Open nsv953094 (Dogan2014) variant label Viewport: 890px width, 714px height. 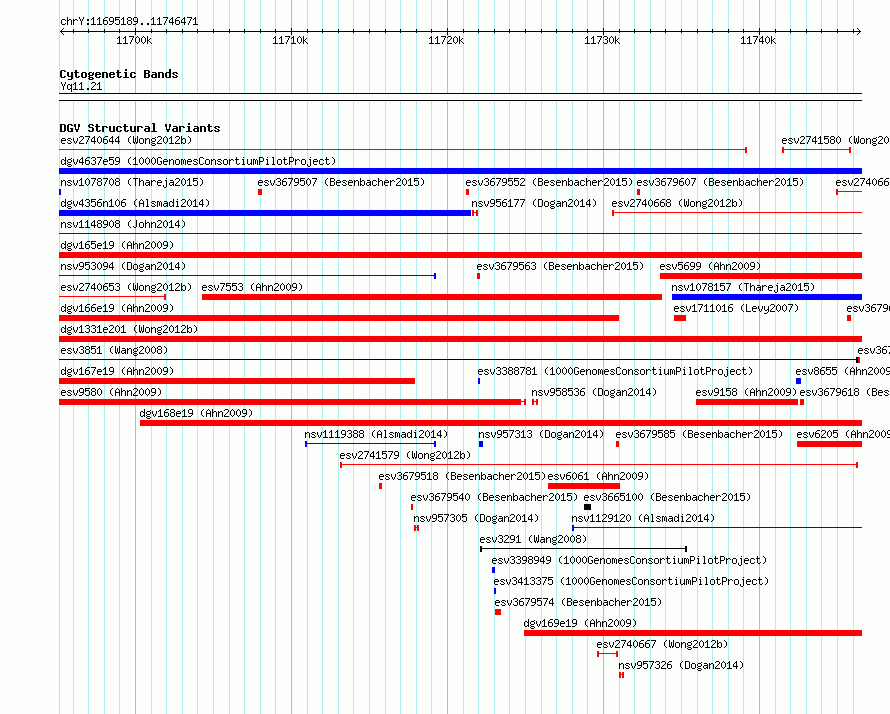tap(123, 266)
